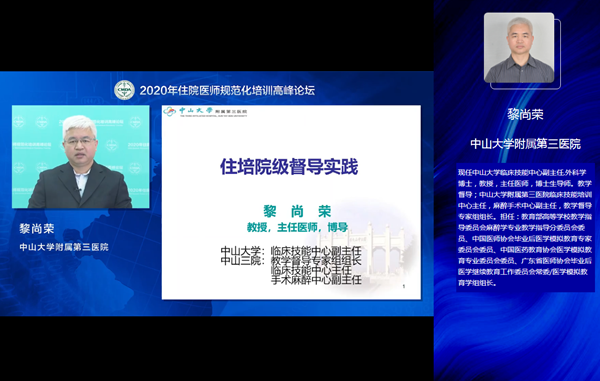Click the speaker biography text box

point(525,228)
